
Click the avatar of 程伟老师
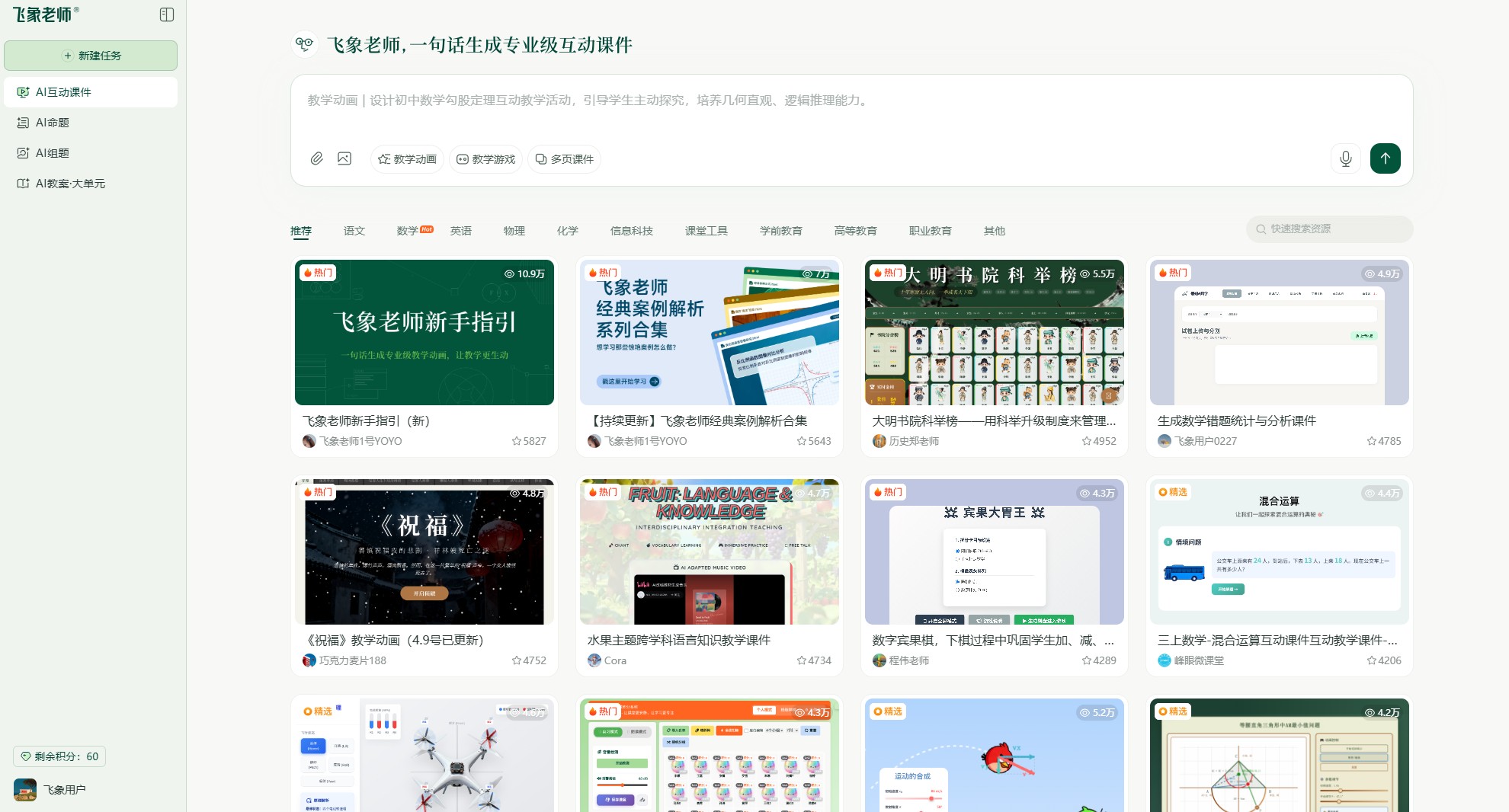879,660
